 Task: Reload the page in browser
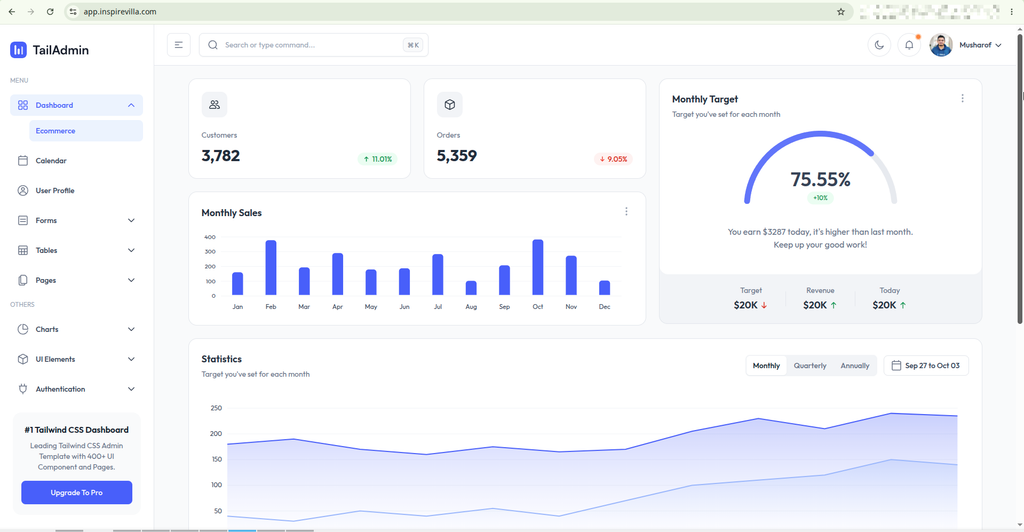coord(50,12)
